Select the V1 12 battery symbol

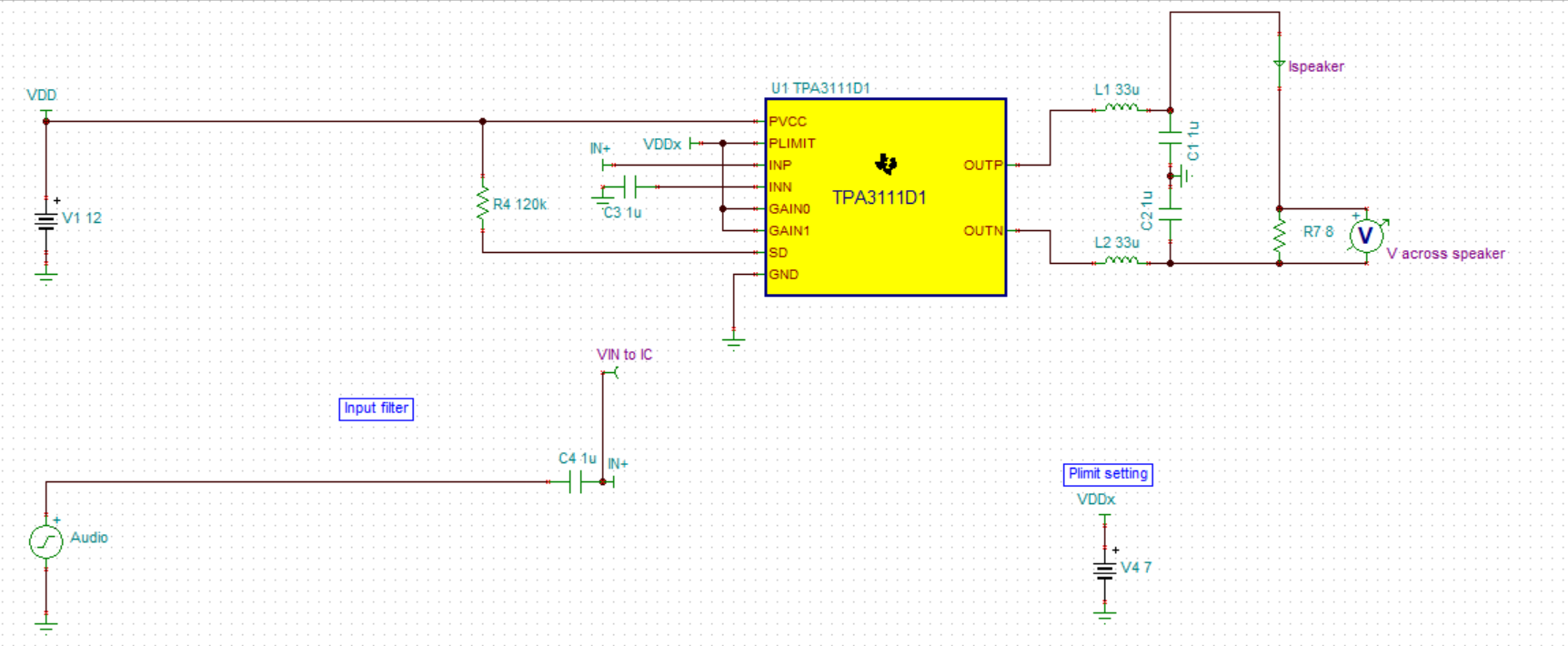(46, 220)
